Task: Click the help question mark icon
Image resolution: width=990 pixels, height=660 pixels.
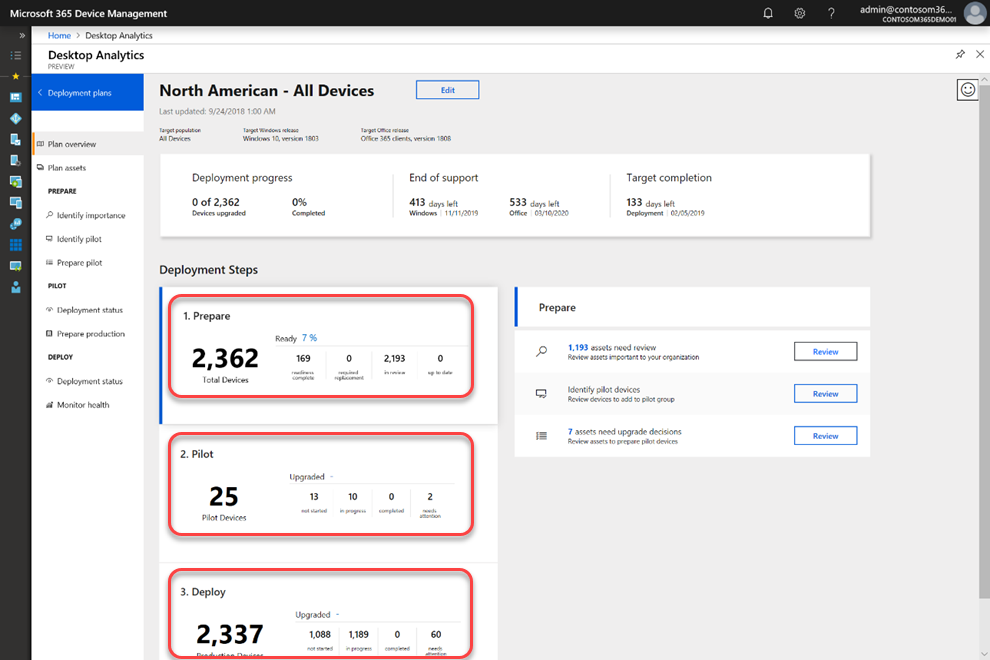Action: [831, 13]
